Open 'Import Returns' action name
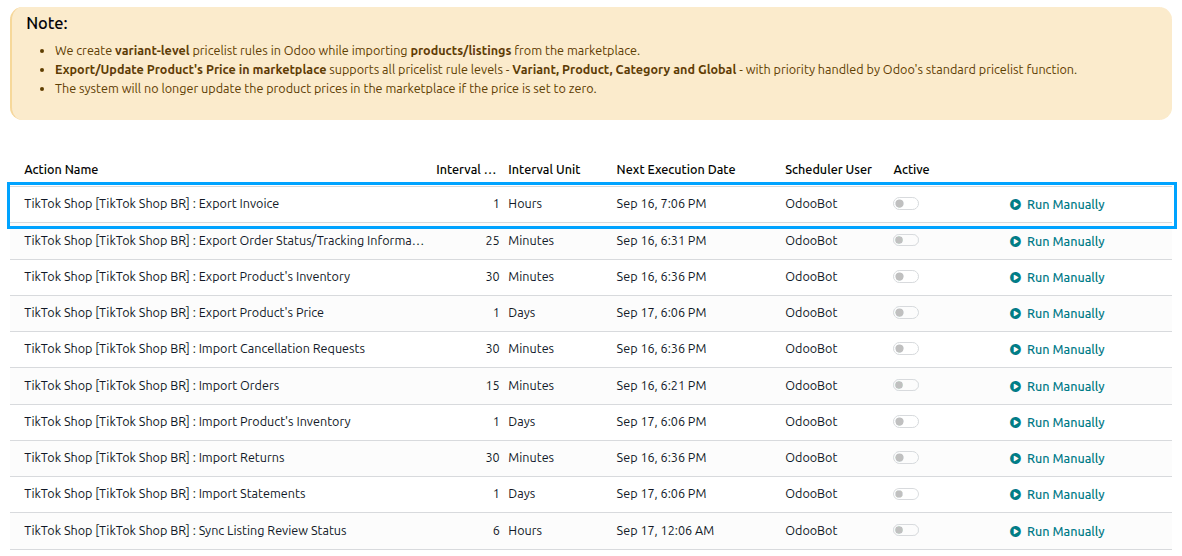This screenshot has height=556, width=1182. [x=155, y=458]
